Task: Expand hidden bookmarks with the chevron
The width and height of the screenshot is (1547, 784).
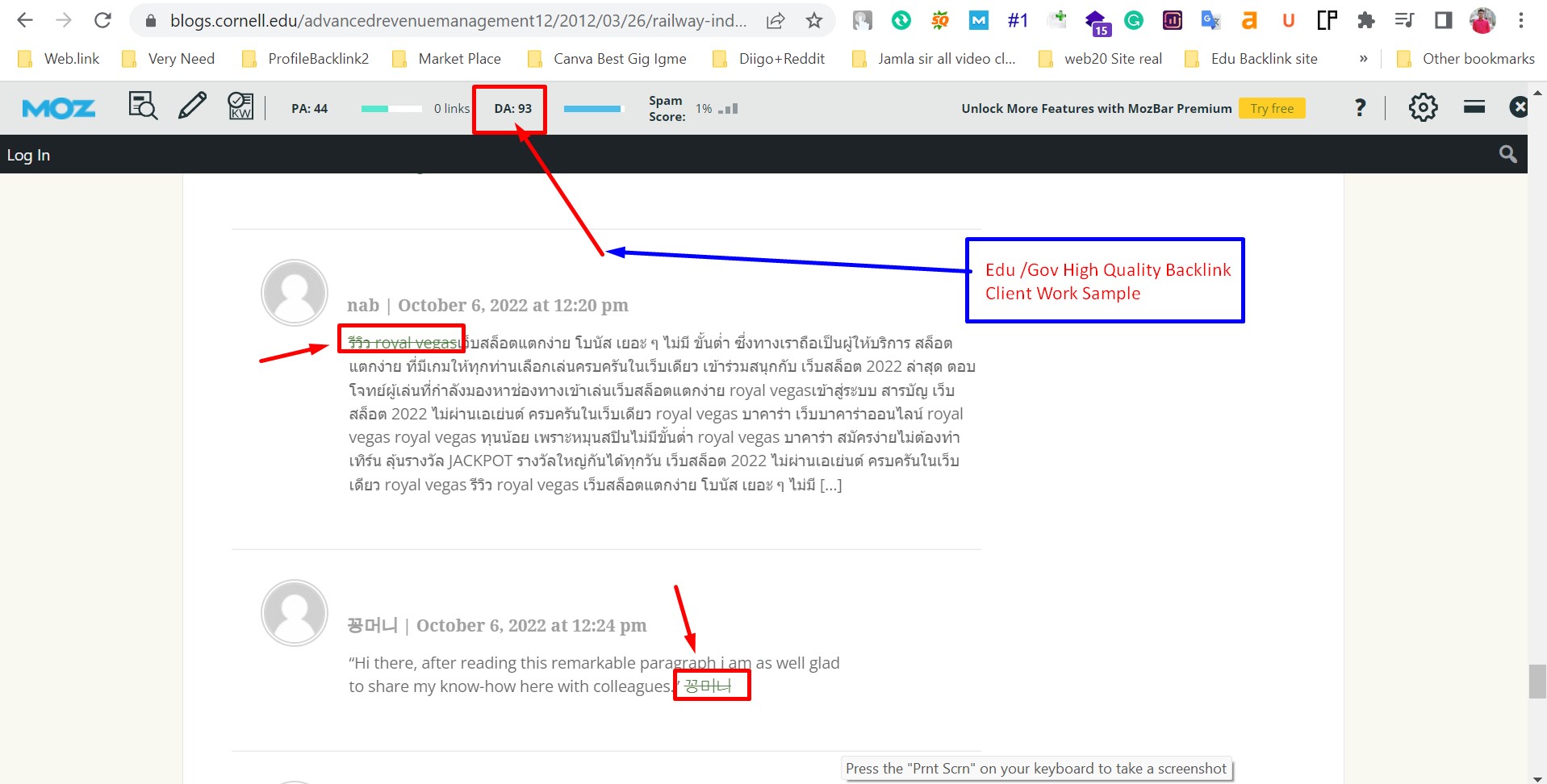Action: [x=1363, y=59]
